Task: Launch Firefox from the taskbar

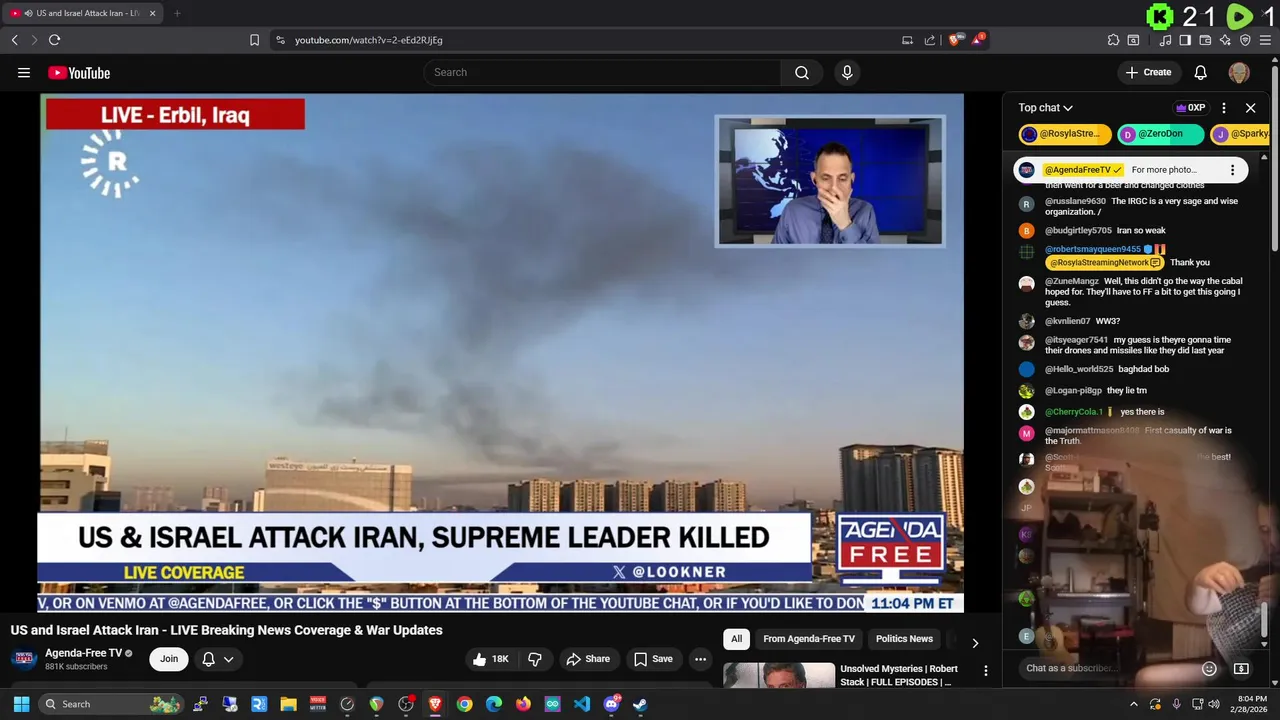Action: (x=523, y=704)
